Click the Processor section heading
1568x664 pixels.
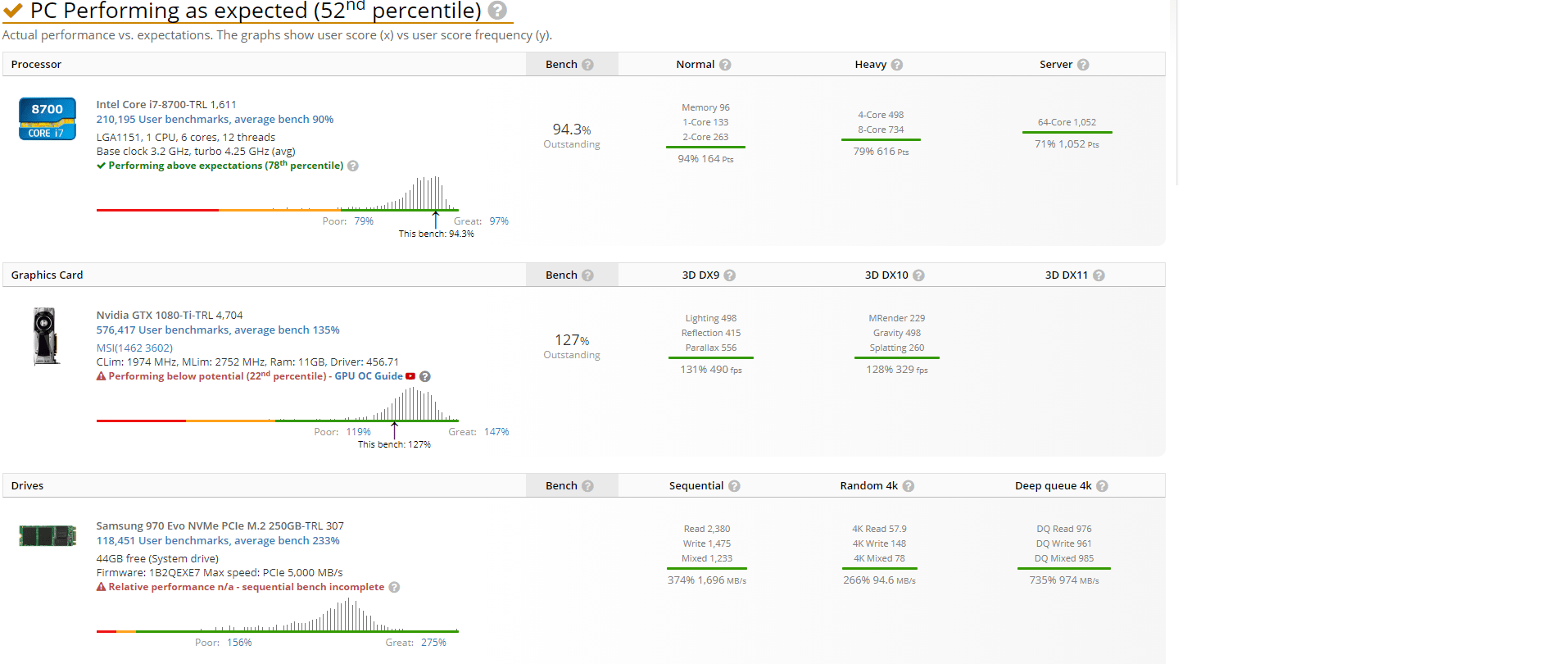click(x=36, y=65)
